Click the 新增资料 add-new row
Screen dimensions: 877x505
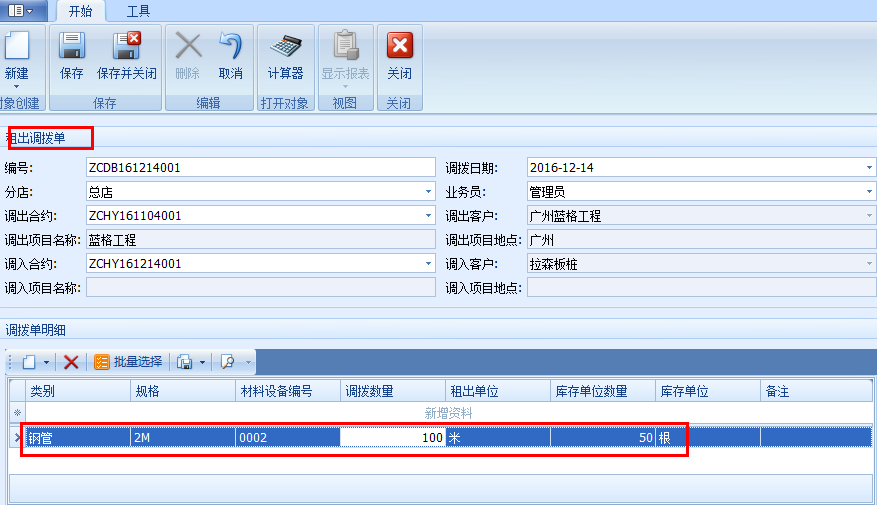point(448,413)
